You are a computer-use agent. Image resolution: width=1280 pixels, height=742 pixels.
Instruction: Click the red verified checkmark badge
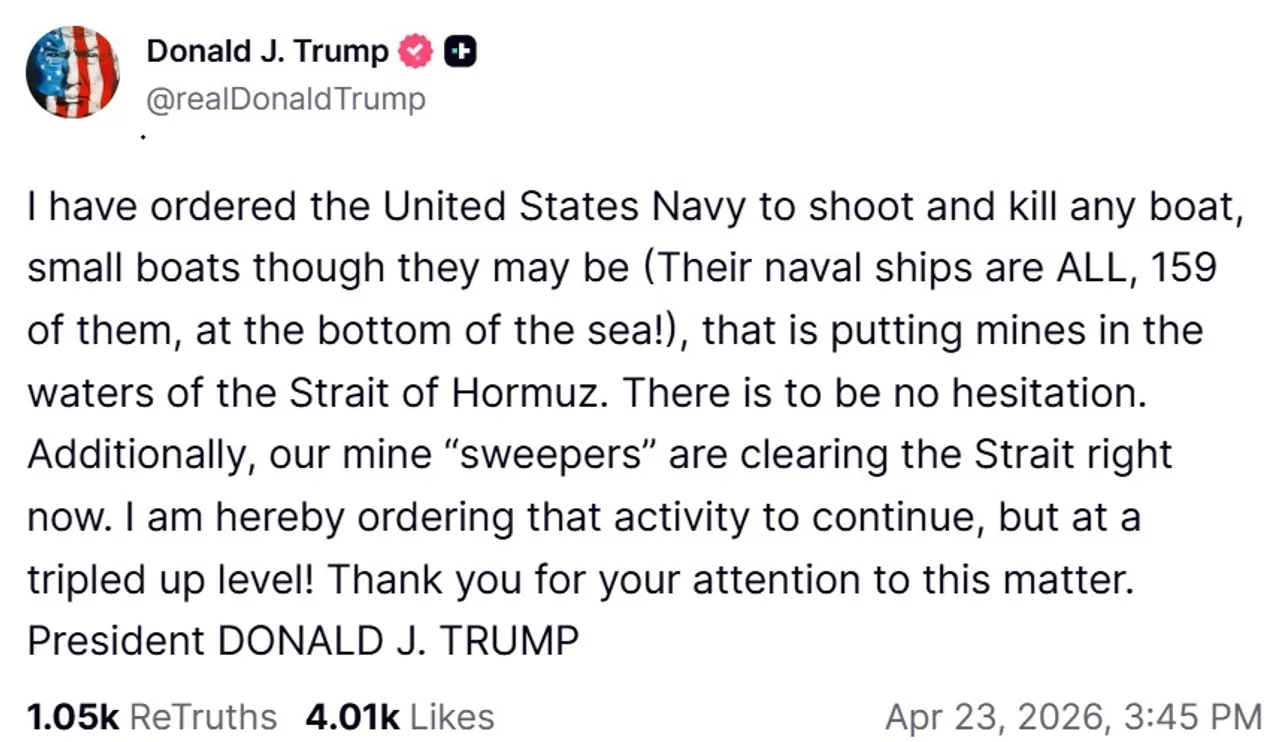[415, 51]
